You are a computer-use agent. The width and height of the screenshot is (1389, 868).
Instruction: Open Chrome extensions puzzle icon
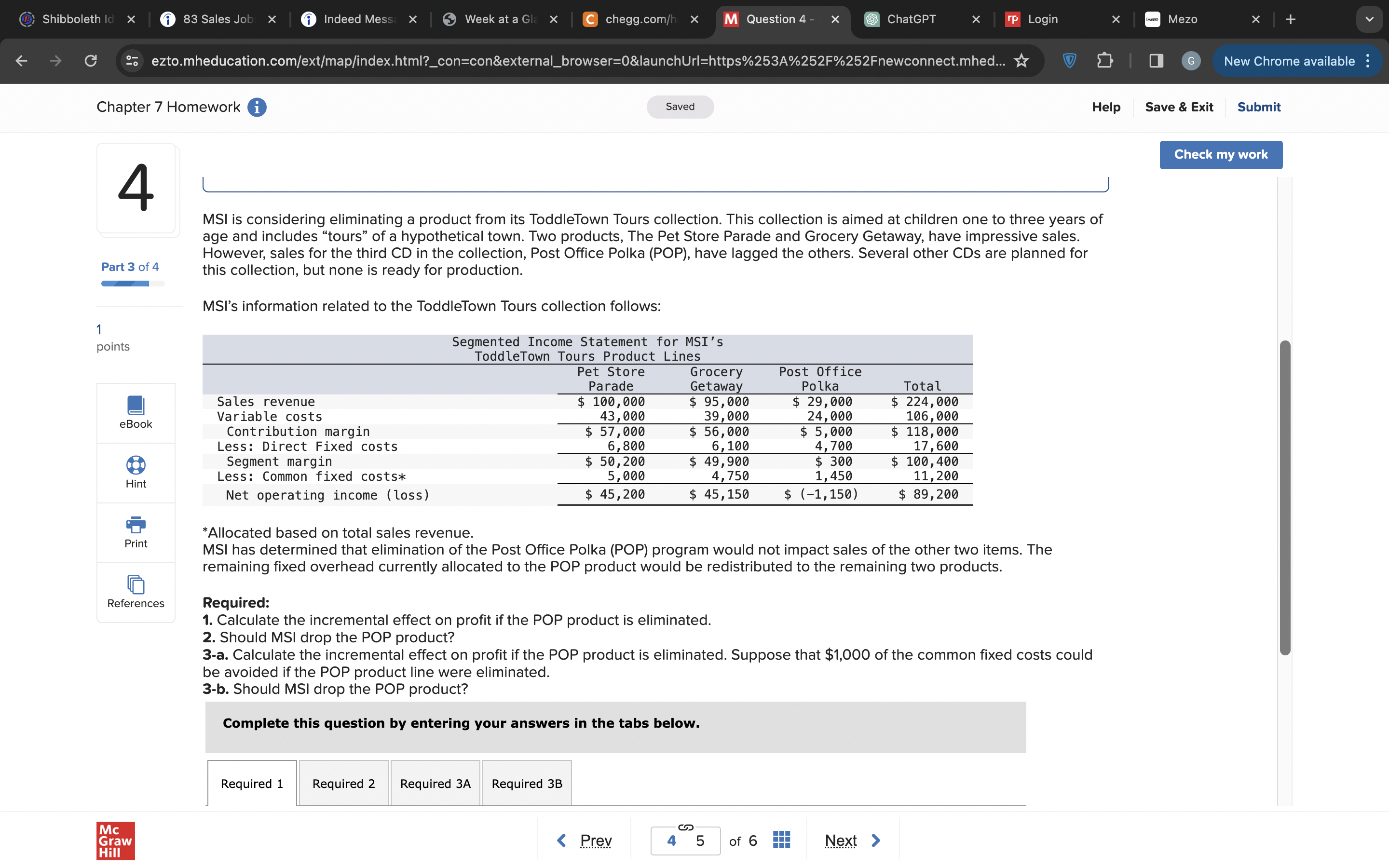tap(1104, 61)
